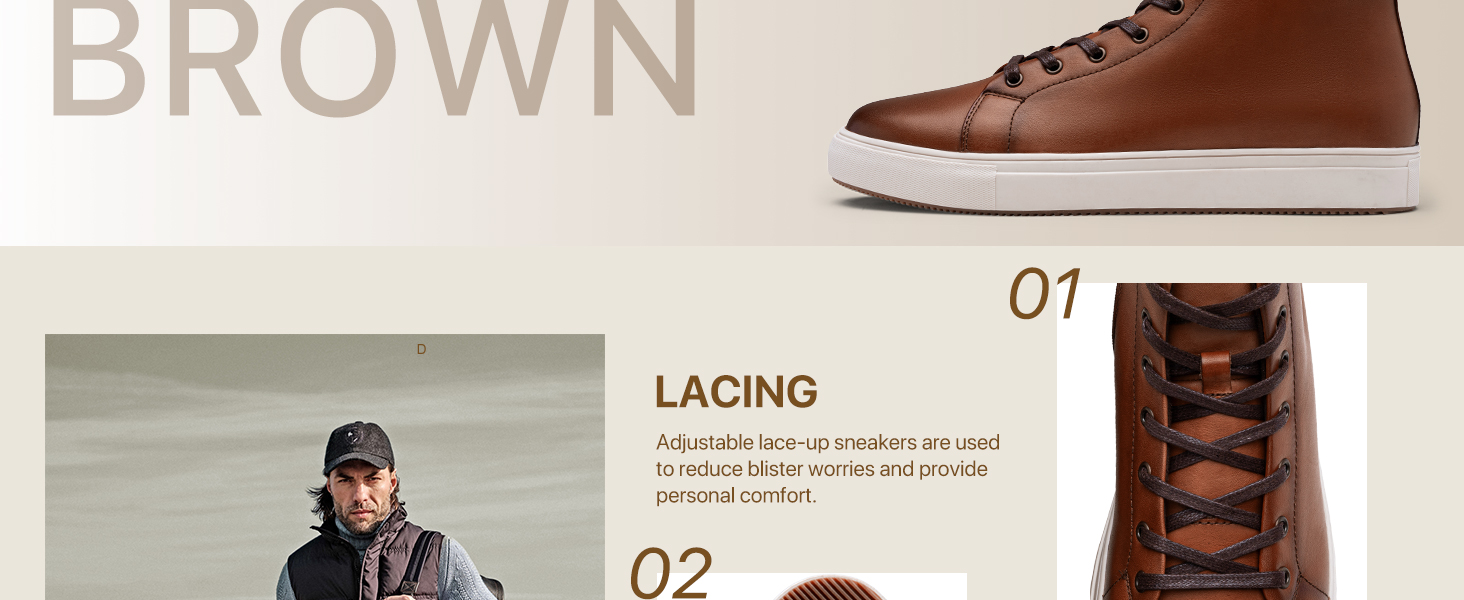This screenshot has width=1464, height=600.
Task: Click the 'personal comfort.' line of text
Action: 736,495
